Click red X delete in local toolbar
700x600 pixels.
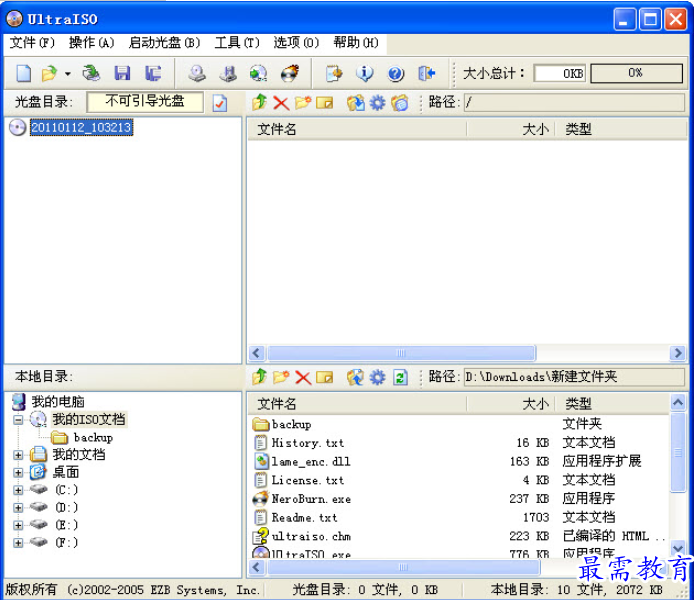pyautogui.click(x=303, y=378)
